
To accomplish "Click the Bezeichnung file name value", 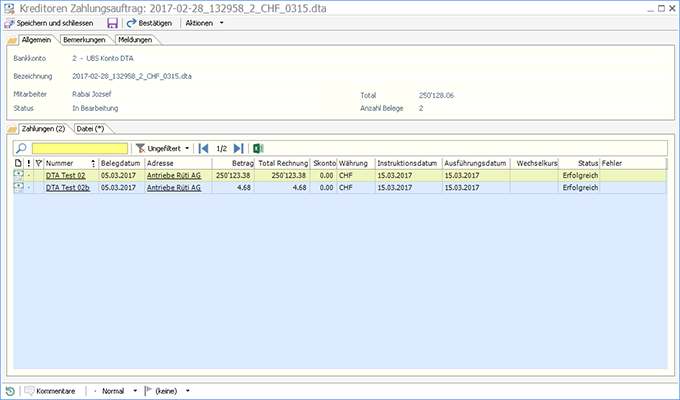I will point(132,76).
